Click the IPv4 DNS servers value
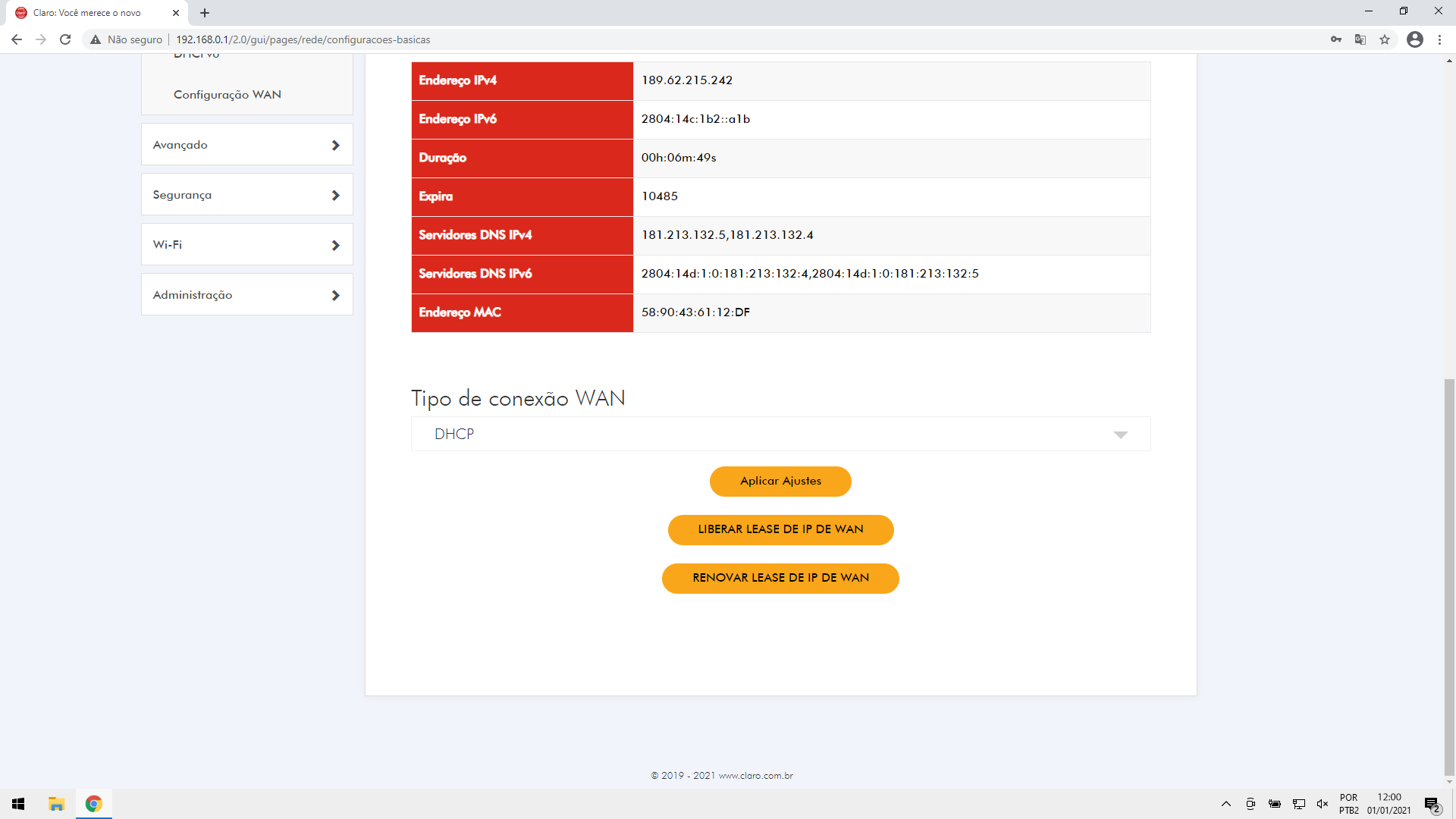This screenshot has height=819, width=1456. pyautogui.click(x=727, y=235)
